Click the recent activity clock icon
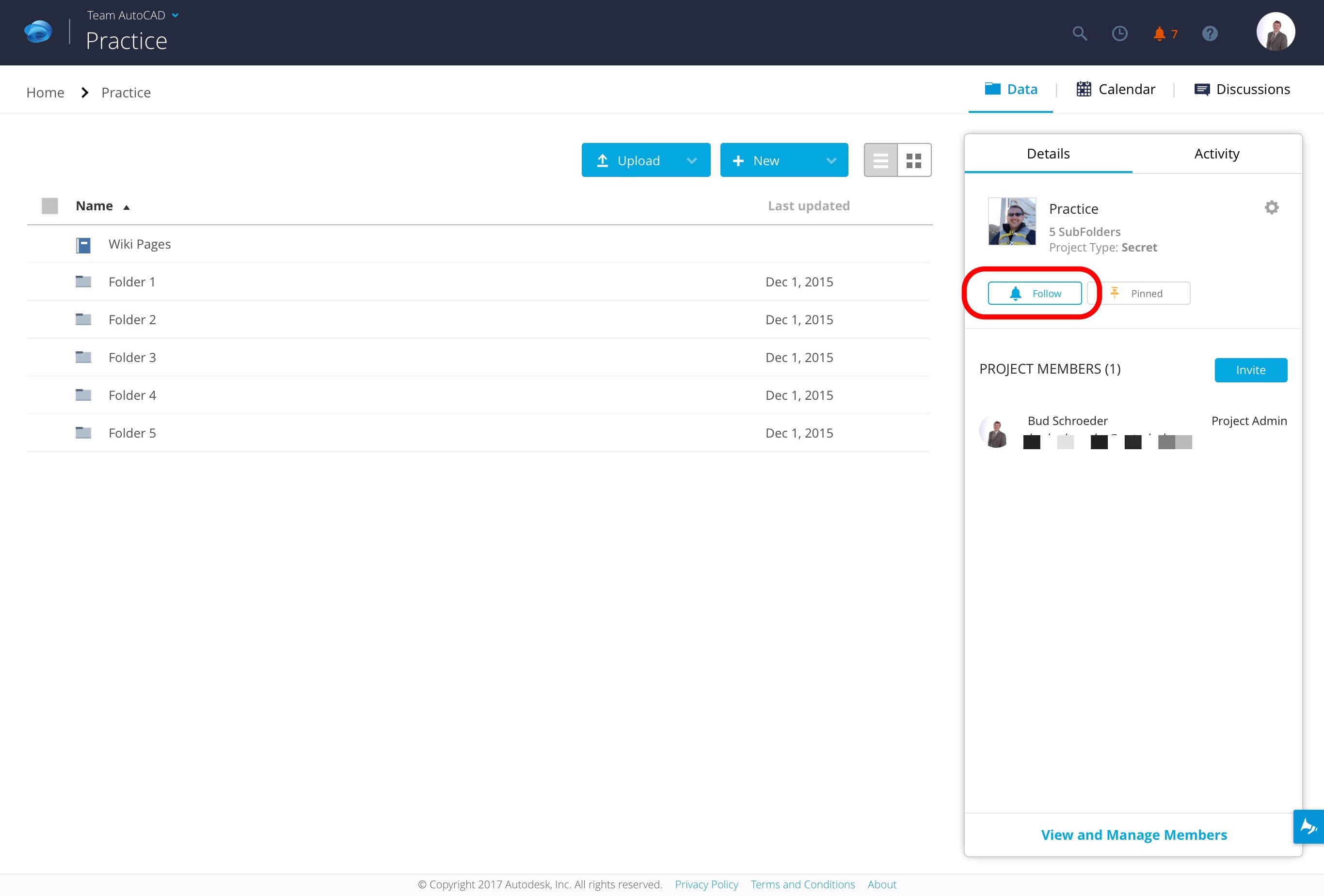1324x896 pixels. click(x=1119, y=33)
